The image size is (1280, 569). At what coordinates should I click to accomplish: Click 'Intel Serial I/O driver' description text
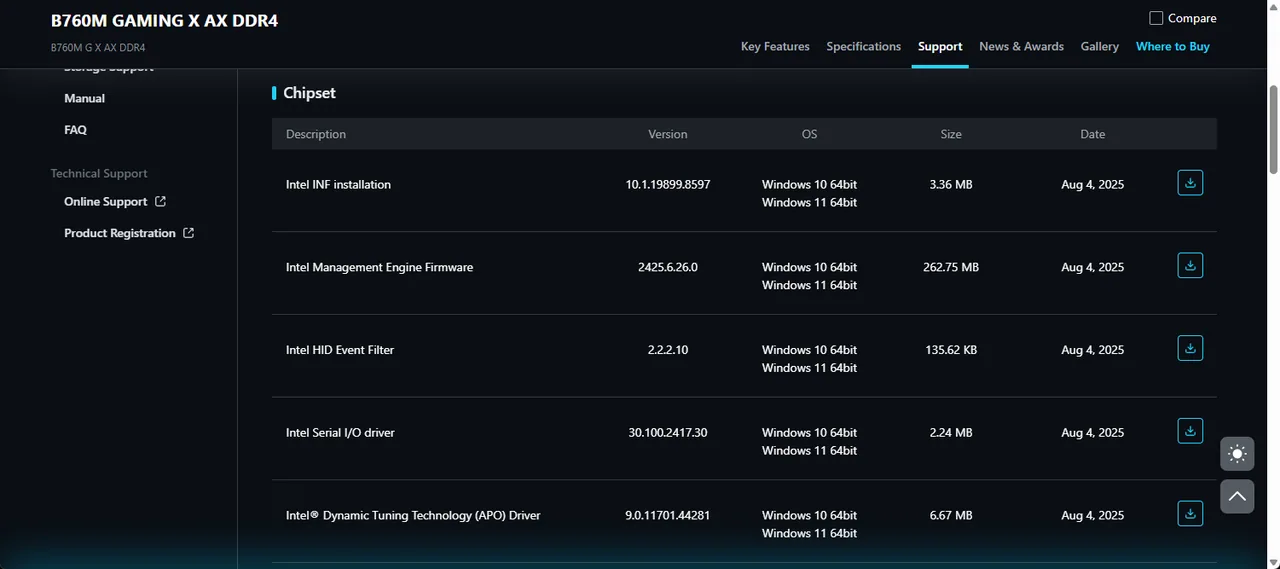click(x=340, y=433)
